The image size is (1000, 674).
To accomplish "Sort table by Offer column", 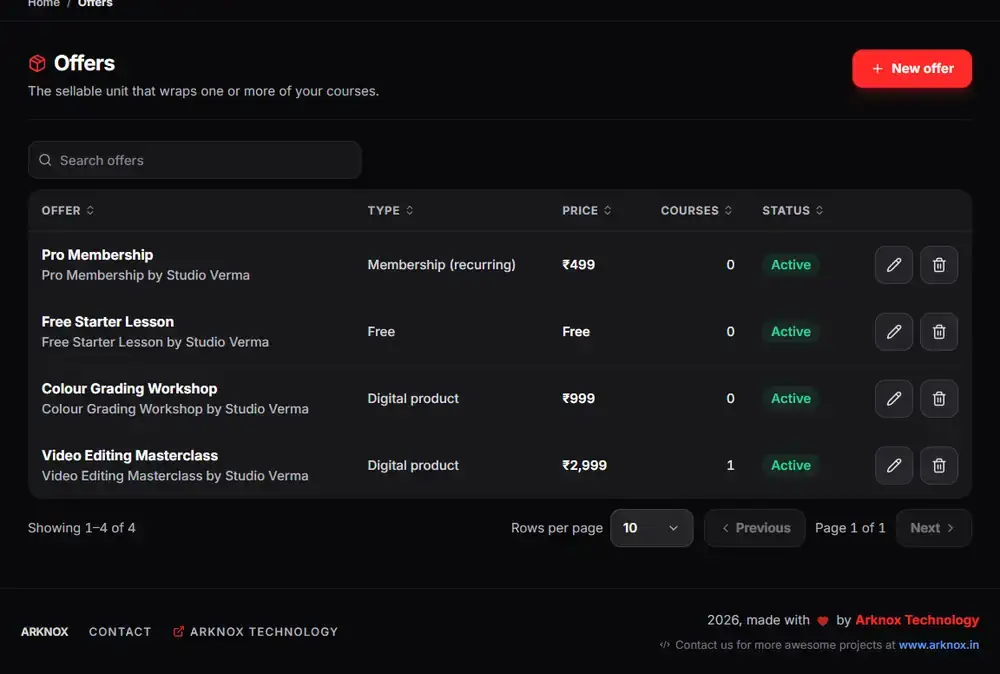I will click(68, 210).
